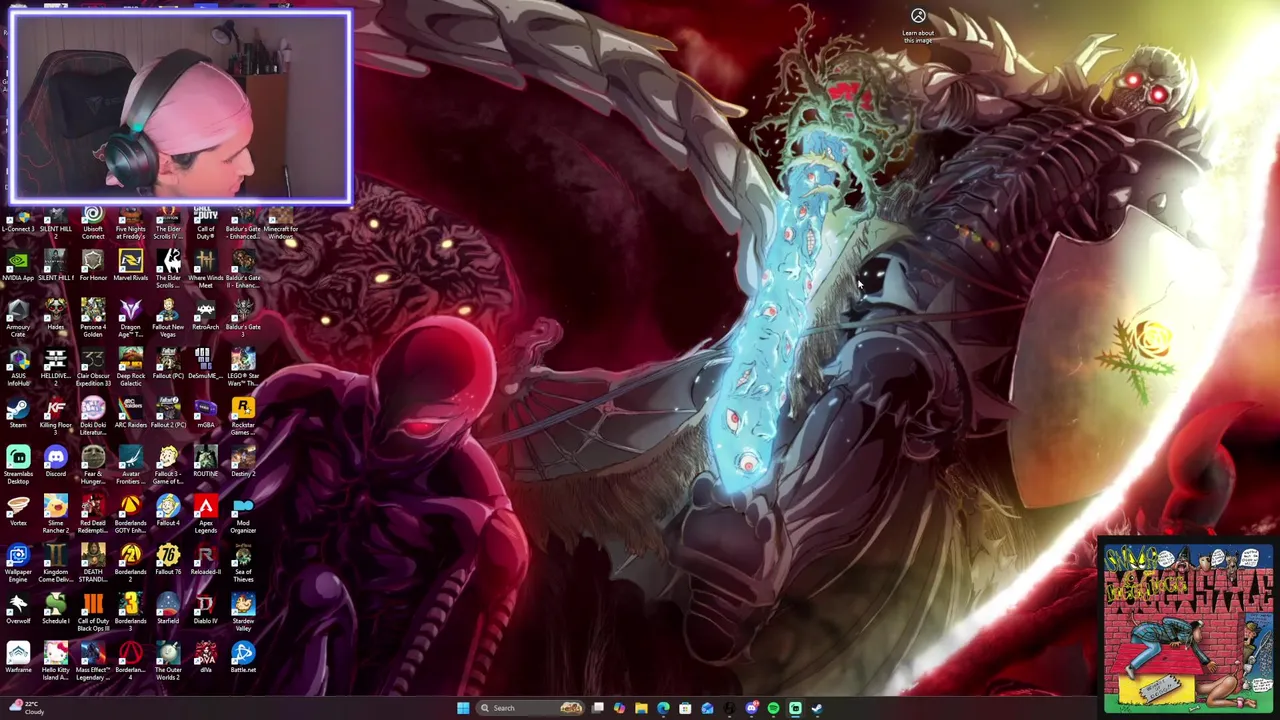The height and width of the screenshot is (720, 1280).
Task: Select the Overwolf desktop icon
Action: 18,609
